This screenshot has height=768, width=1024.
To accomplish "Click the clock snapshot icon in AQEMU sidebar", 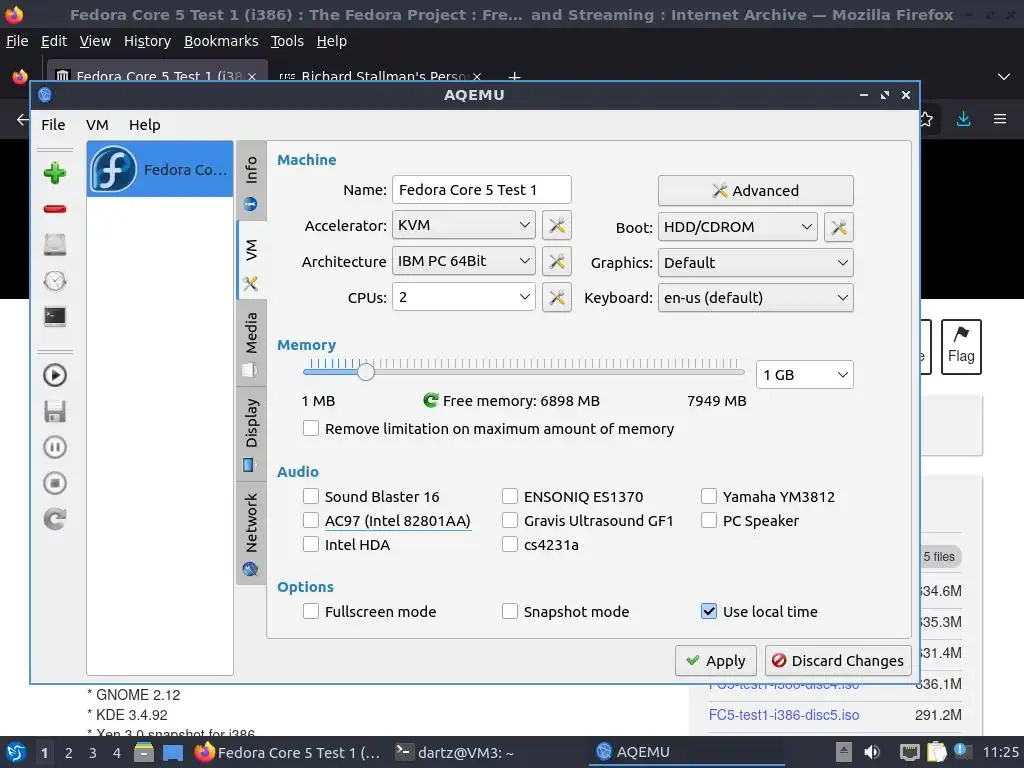I will [x=55, y=281].
